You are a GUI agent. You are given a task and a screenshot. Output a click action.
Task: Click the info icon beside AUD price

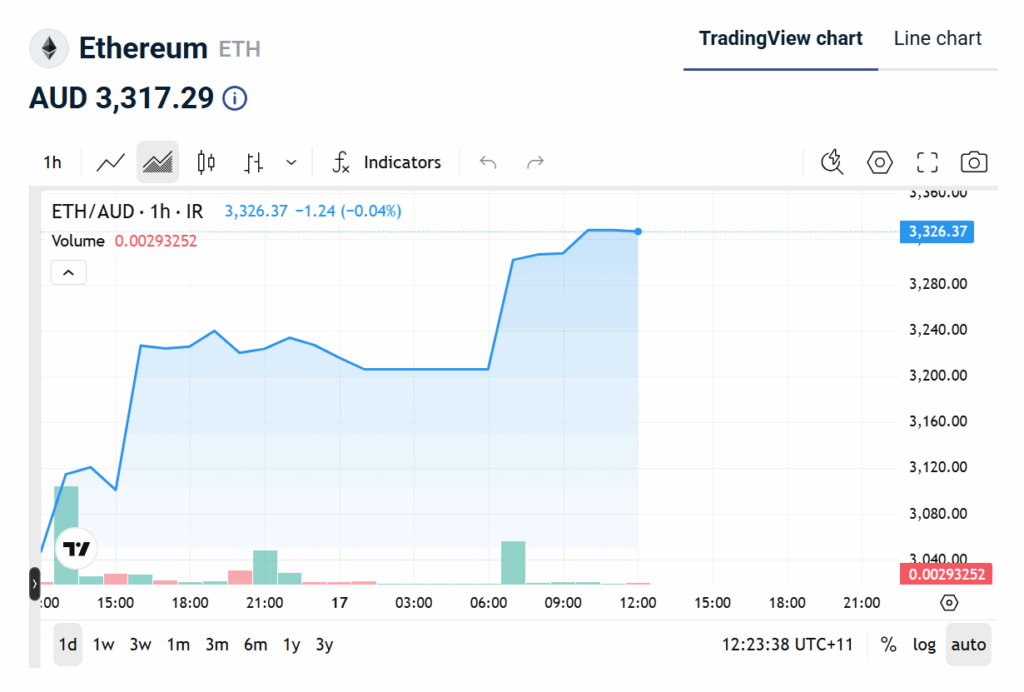[236, 98]
